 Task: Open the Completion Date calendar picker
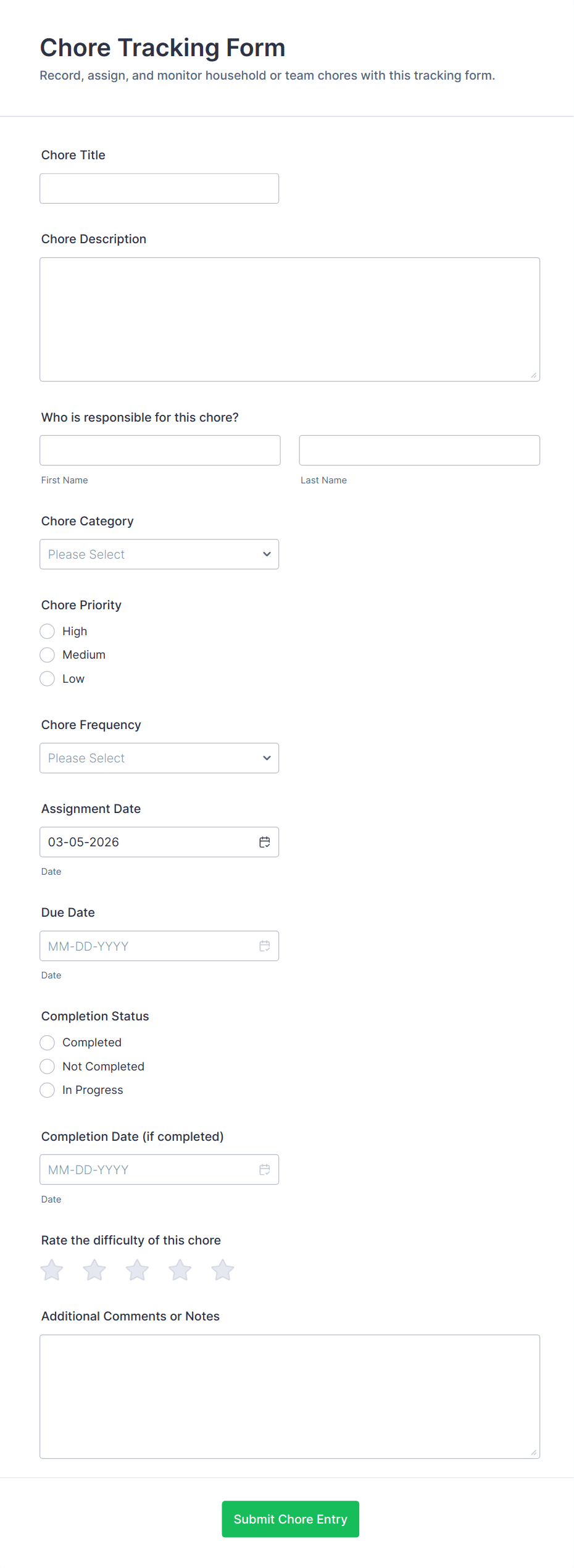[x=265, y=1169]
